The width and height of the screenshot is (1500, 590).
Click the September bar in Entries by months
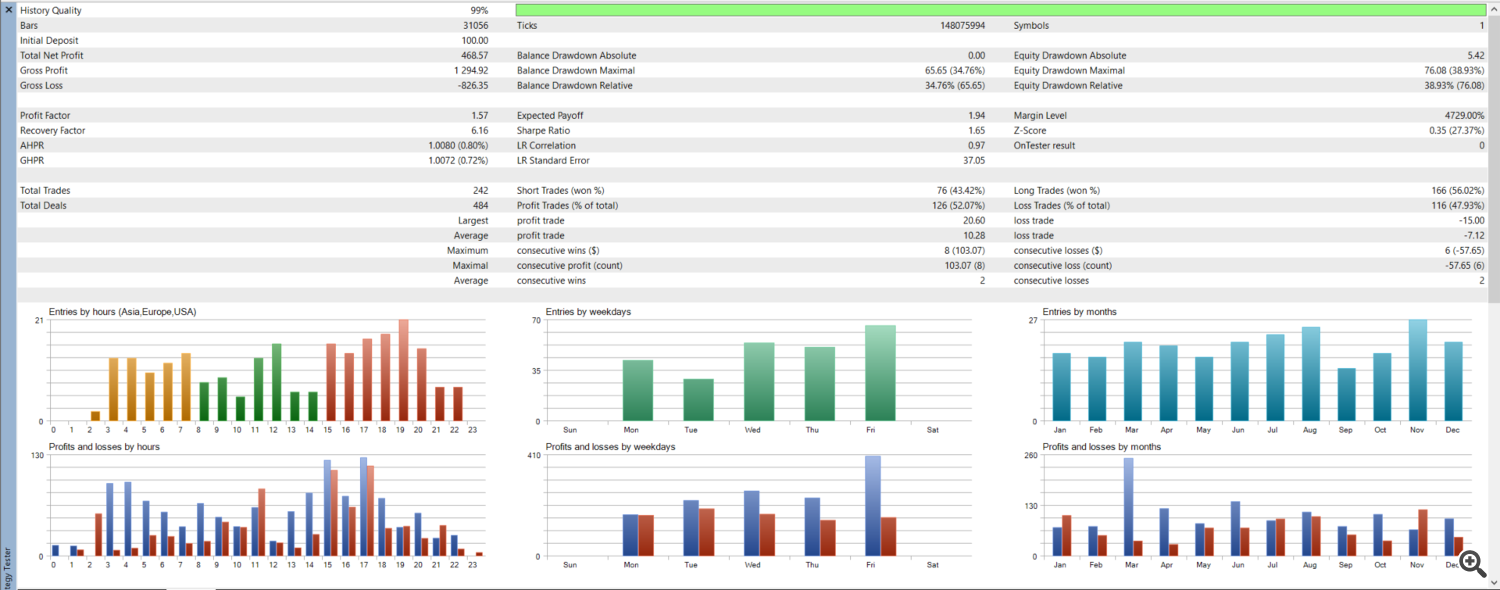click(1346, 394)
